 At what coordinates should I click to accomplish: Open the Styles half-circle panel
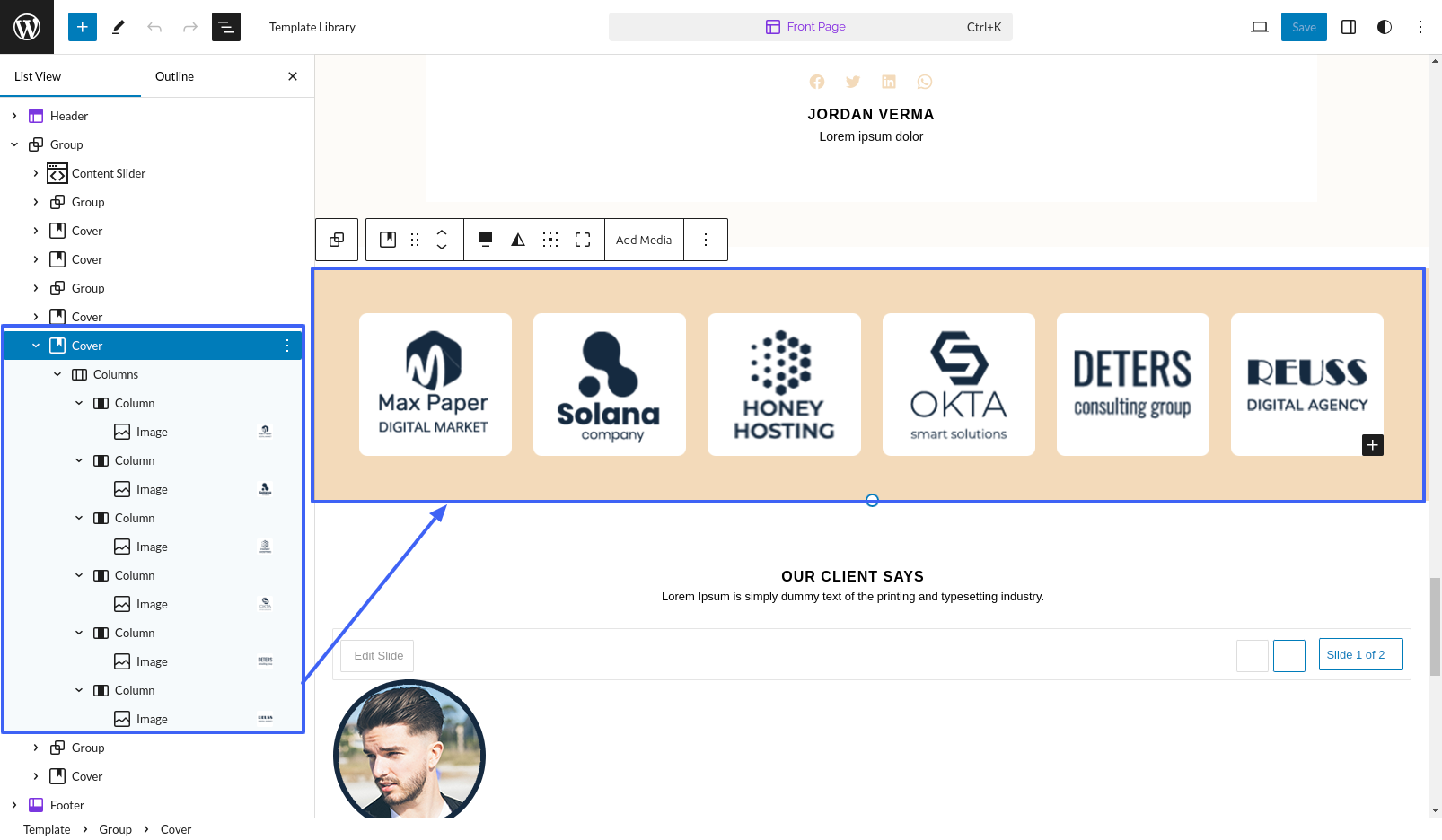click(1385, 27)
